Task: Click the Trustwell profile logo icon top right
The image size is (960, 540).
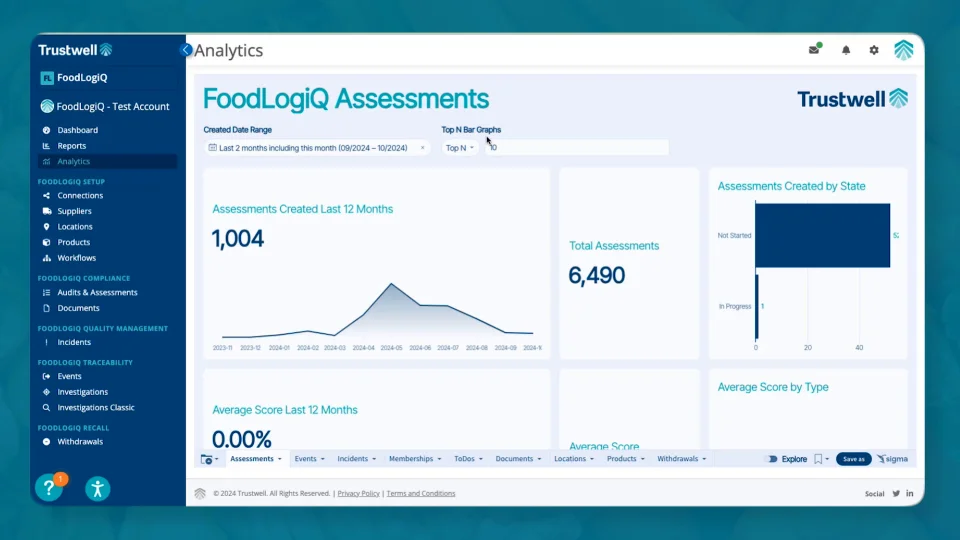Action: pyautogui.click(x=904, y=50)
